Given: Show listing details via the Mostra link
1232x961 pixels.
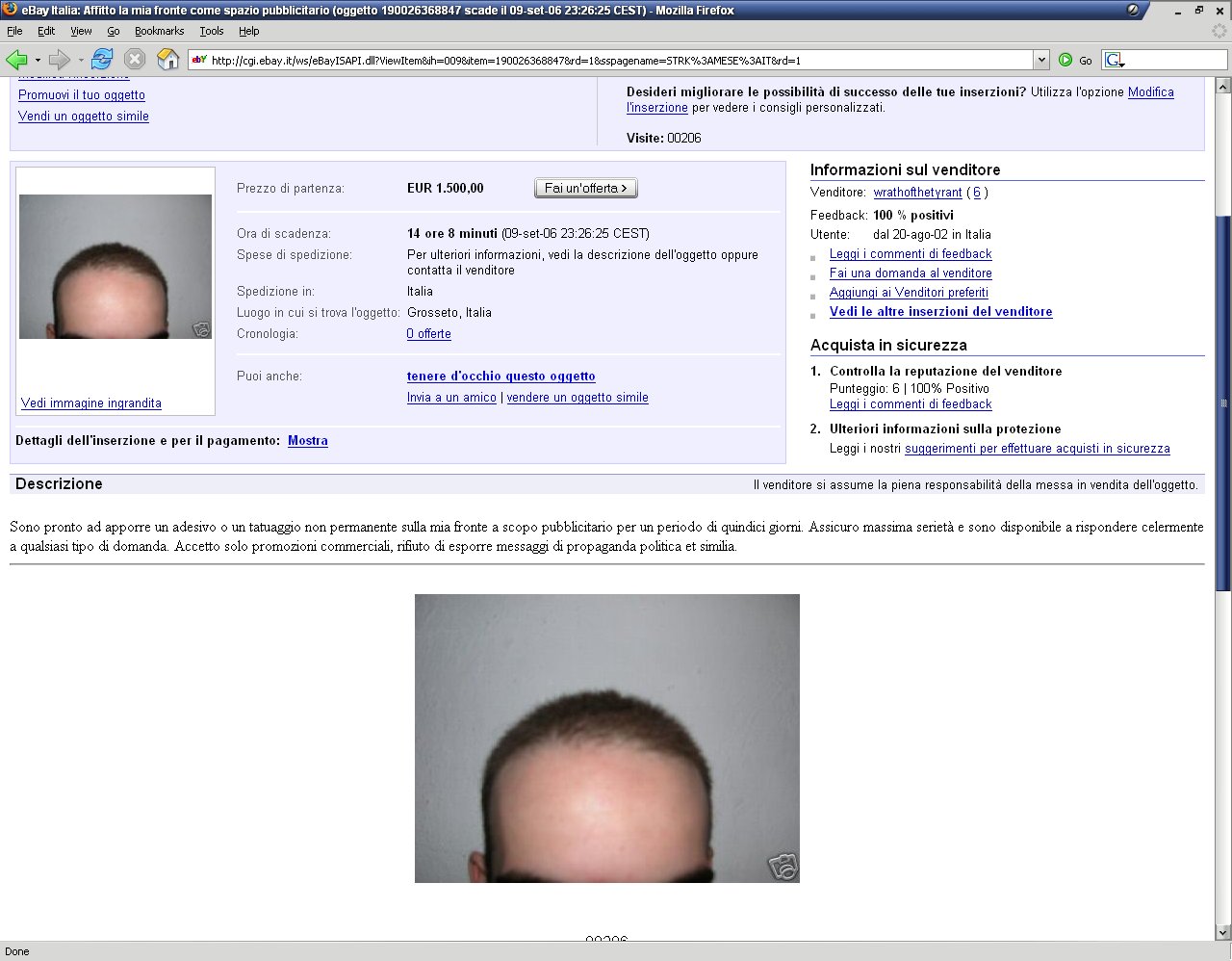Looking at the screenshot, I should (x=308, y=440).
